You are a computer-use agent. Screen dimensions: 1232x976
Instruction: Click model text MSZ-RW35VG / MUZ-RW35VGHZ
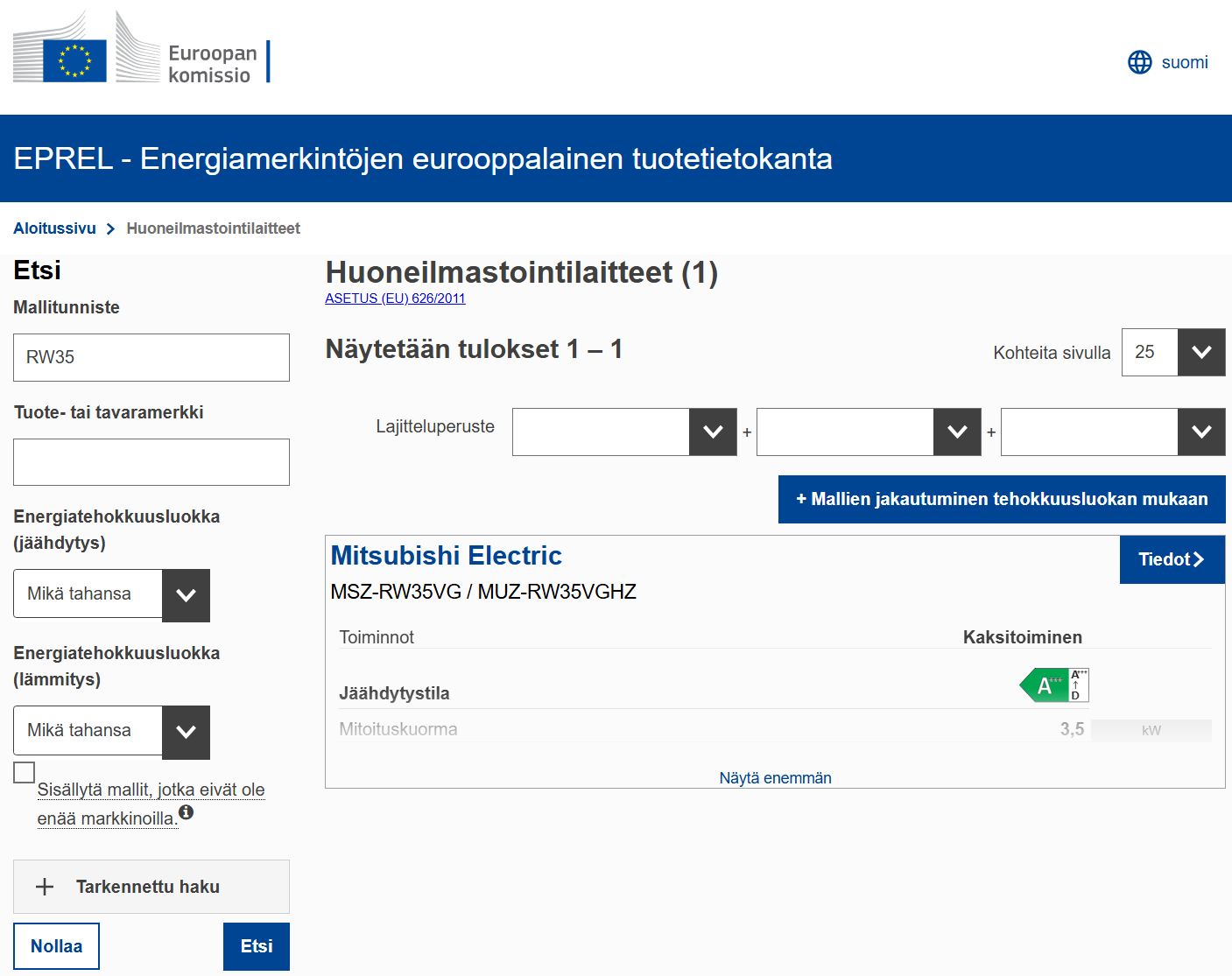(483, 592)
